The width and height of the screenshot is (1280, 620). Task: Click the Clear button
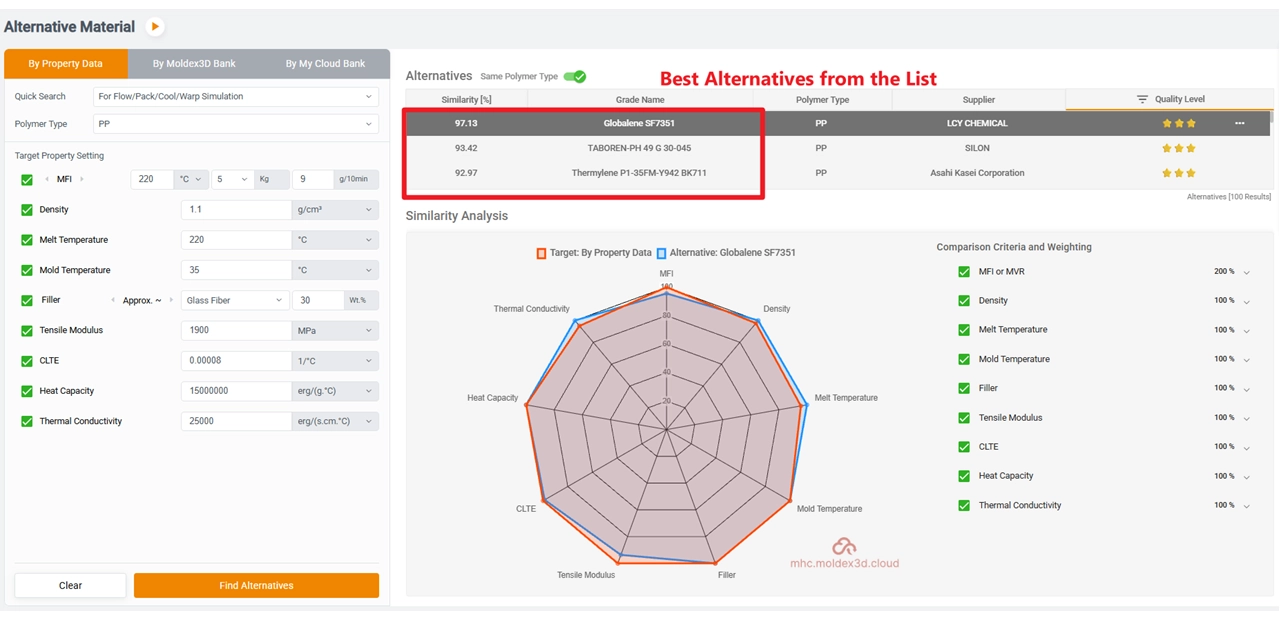coord(70,586)
